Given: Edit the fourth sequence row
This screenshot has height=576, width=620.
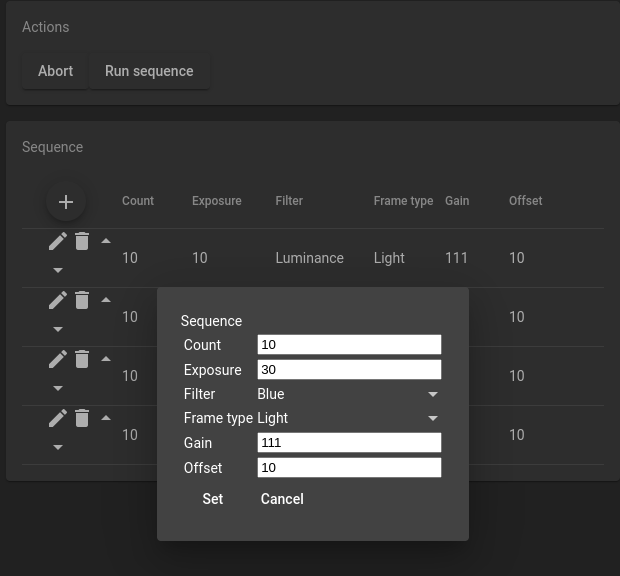Looking at the screenshot, I should pyautogui.click(x=58, y=418).
